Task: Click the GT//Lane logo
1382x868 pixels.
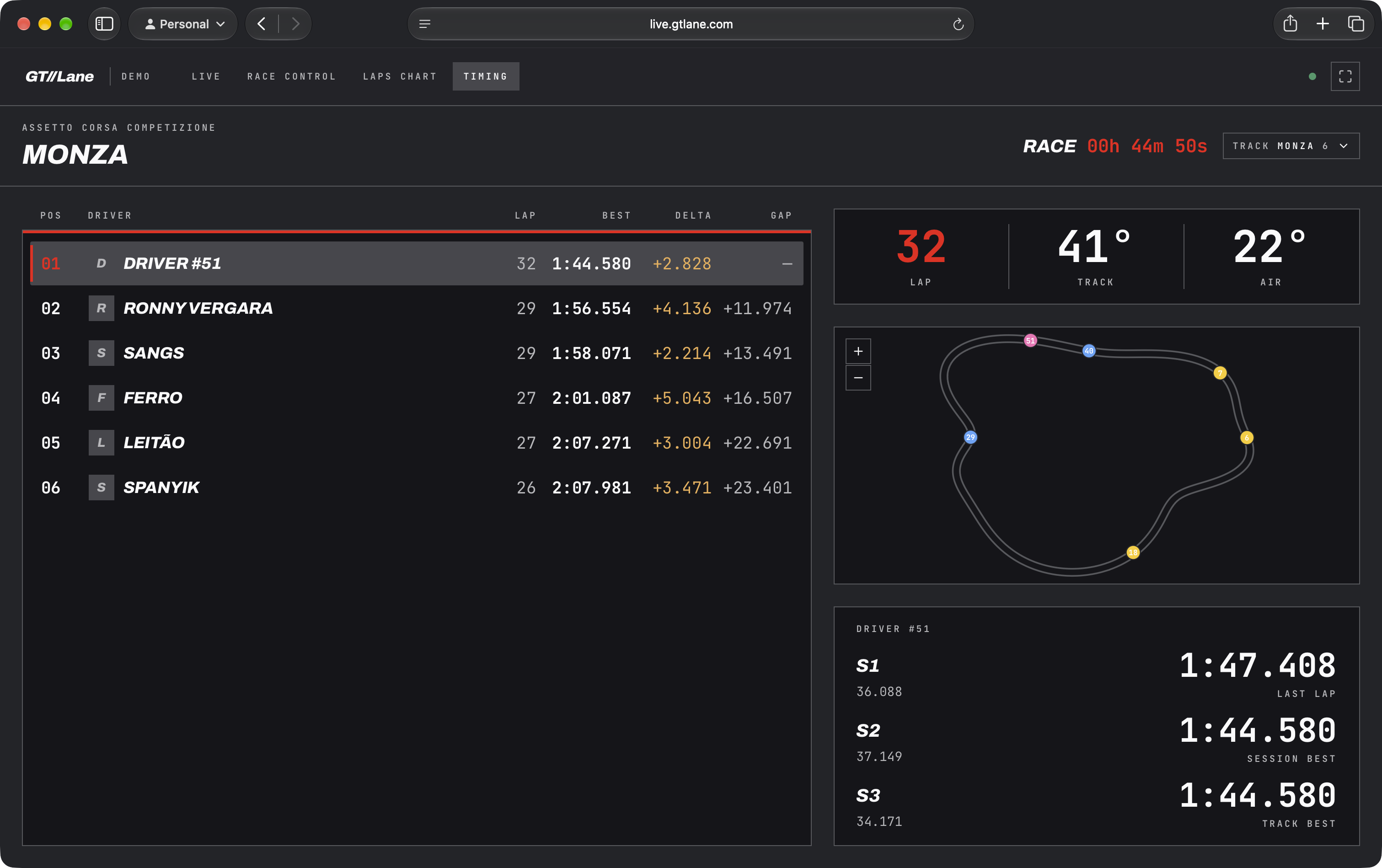Action: (x=59, y=76)
